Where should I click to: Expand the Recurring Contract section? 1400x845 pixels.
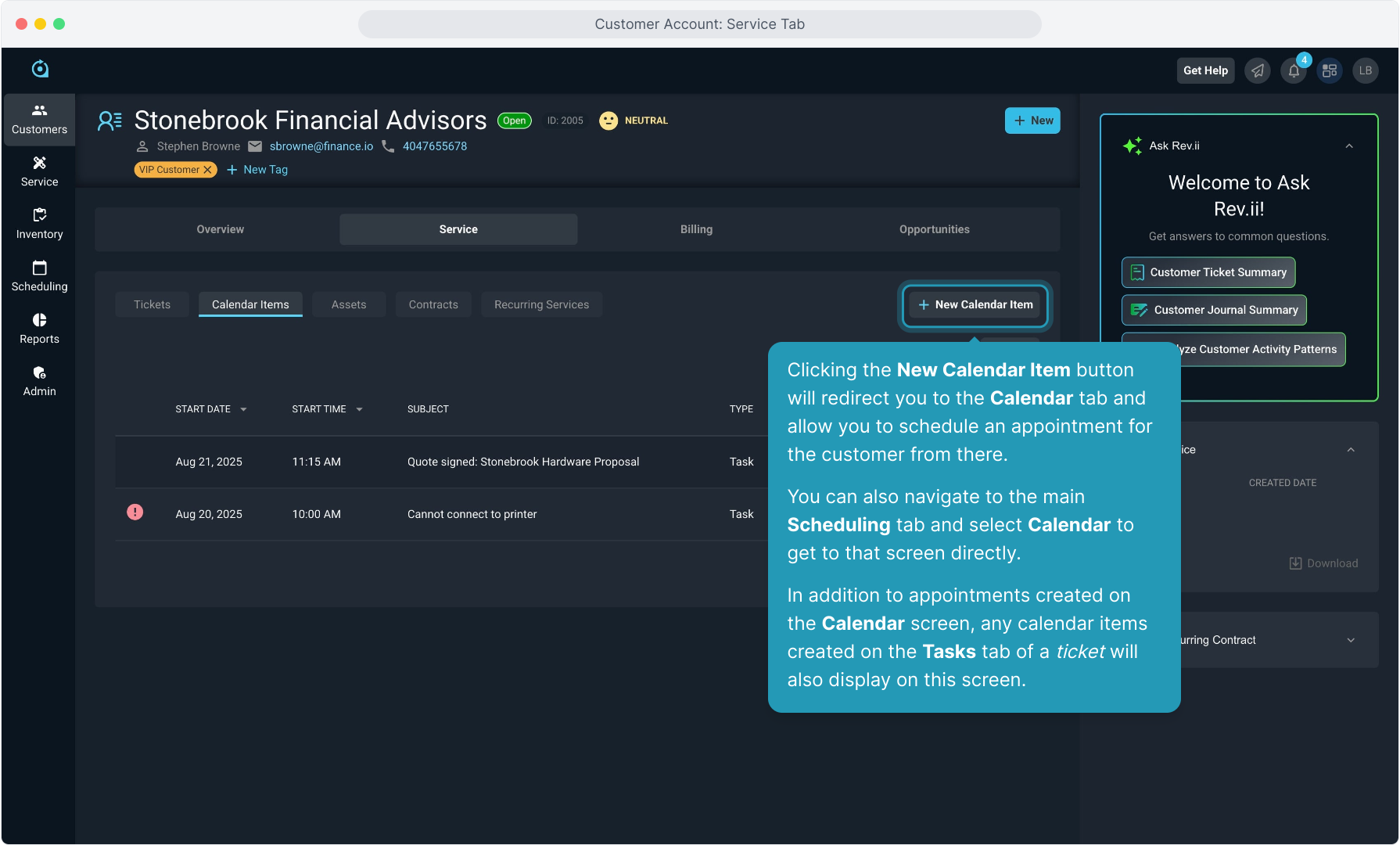[x=1351, y=640]
